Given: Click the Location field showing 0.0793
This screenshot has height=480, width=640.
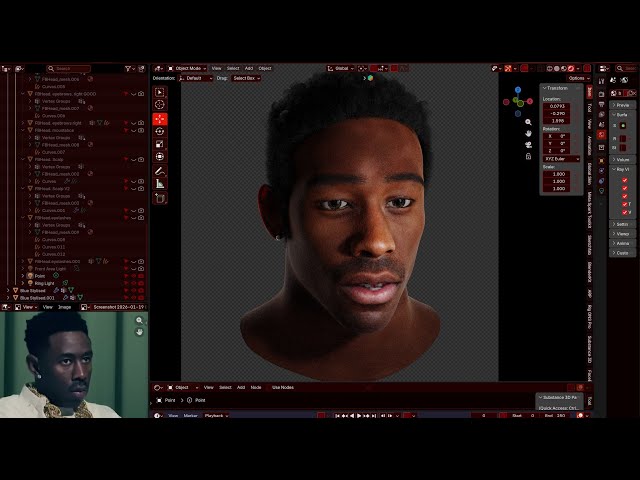Looking at the screenshot, I should coord(557,107).
